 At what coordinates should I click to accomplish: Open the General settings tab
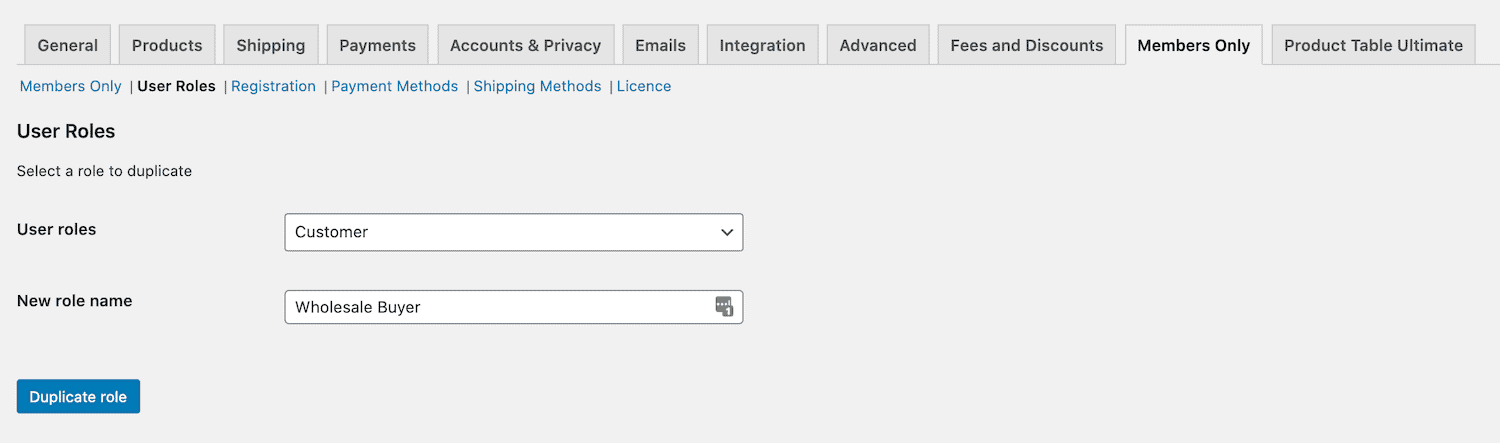[x=67, y=45]
